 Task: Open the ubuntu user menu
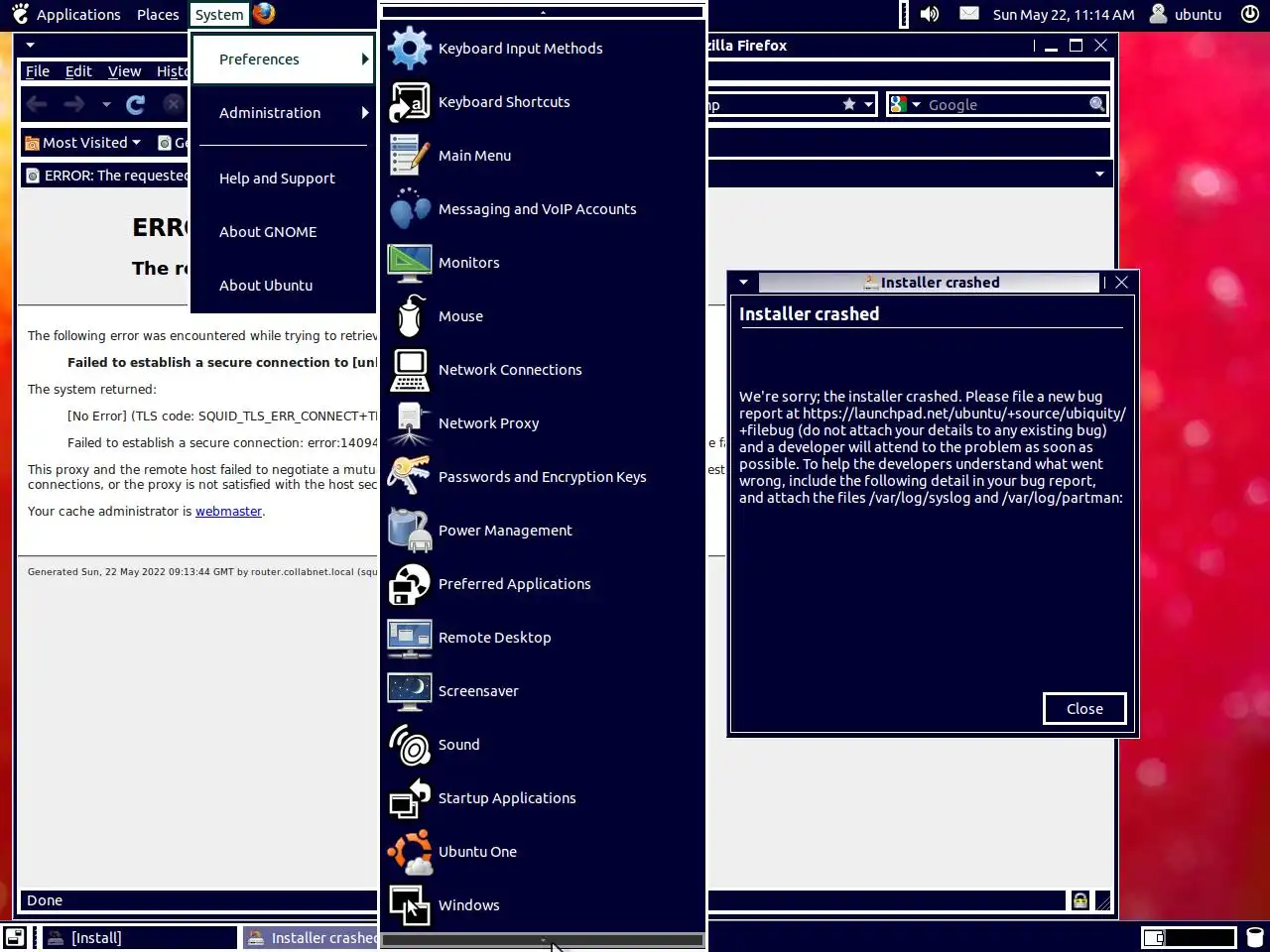coord(1186,14)
